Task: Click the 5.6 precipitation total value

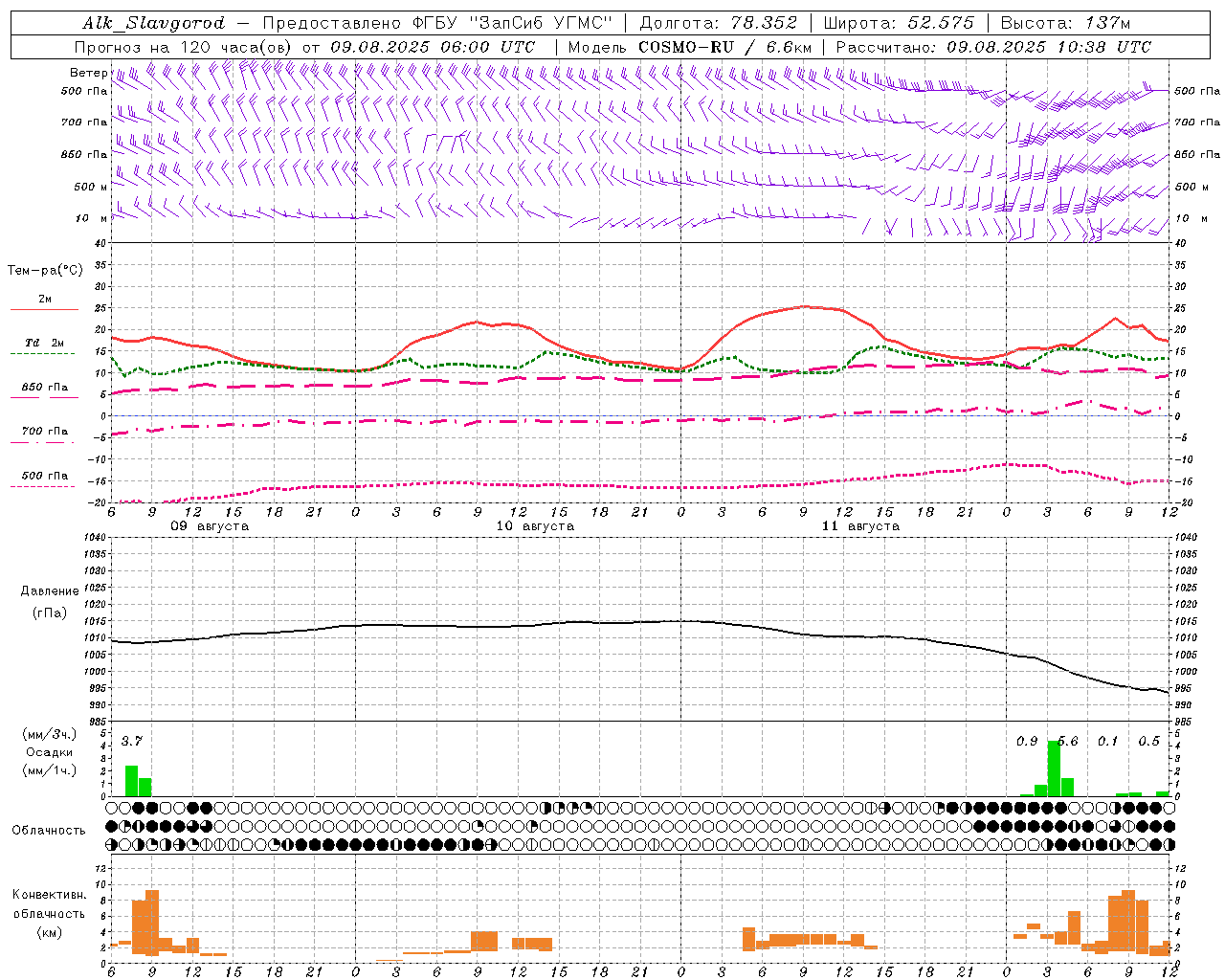Action: coord(1067,742)
